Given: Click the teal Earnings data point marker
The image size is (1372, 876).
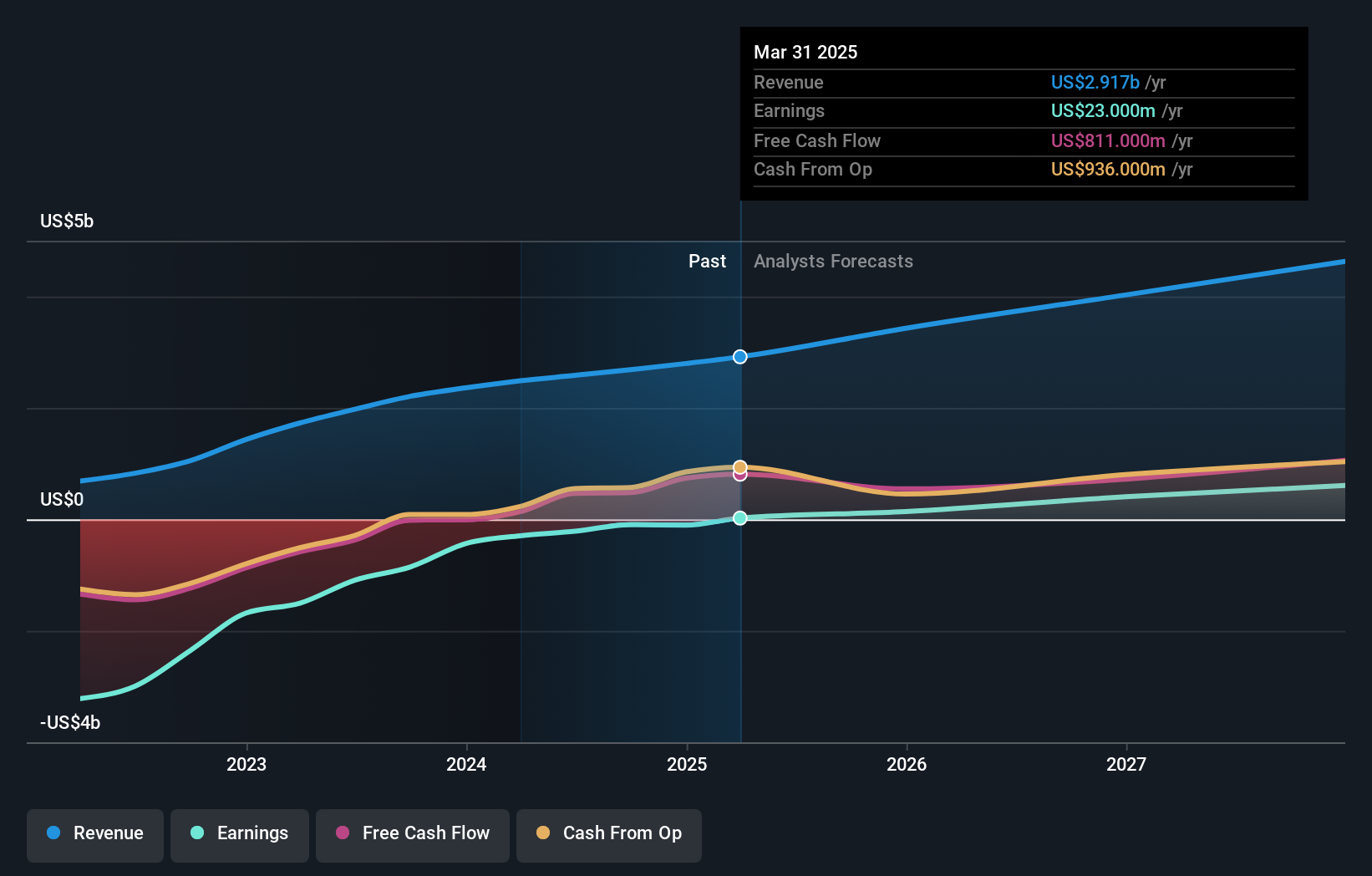Looking at the screenshot, I should pos(740,518).
